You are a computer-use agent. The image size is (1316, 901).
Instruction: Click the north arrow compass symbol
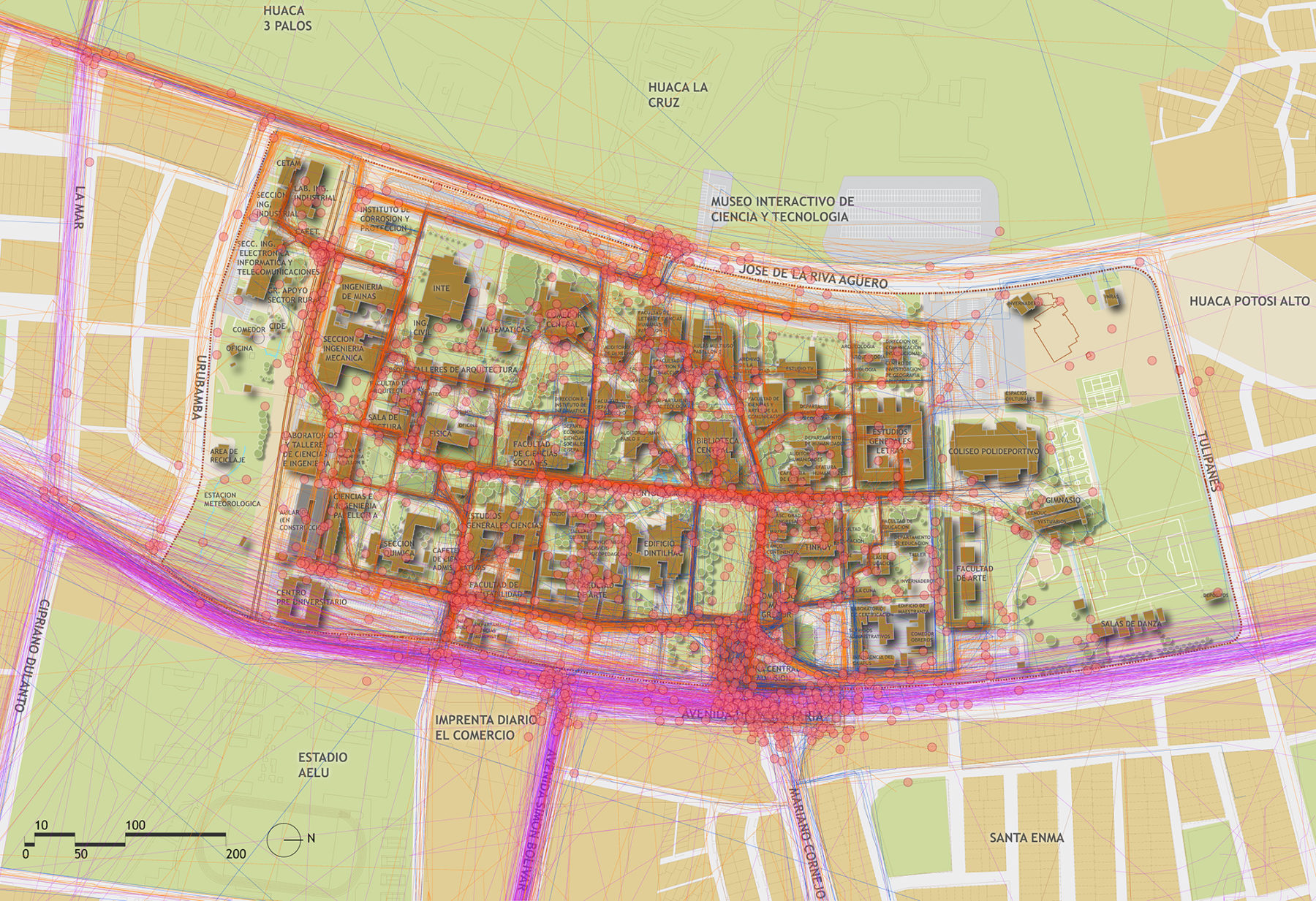pyautogui.click(x=285, y=839)
